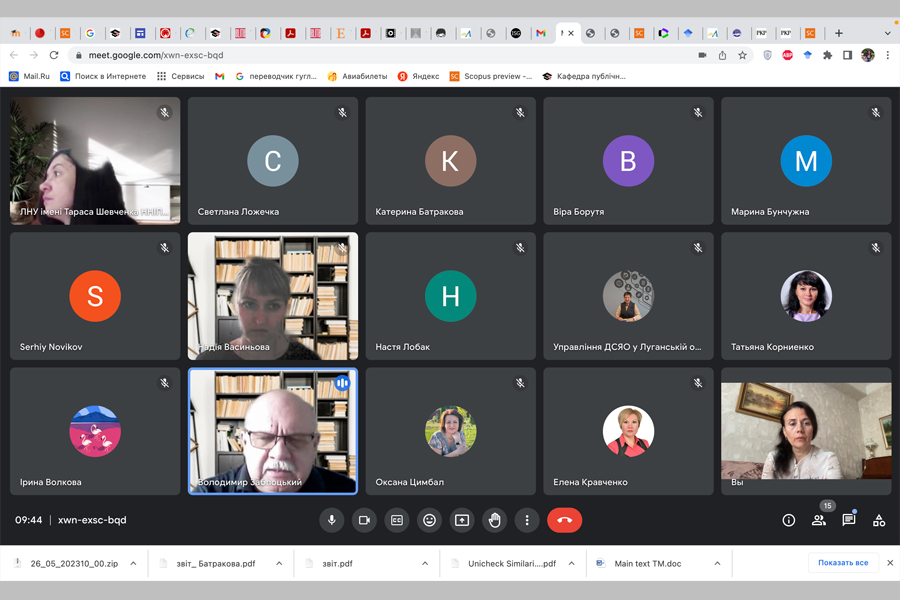
Task: Open a new tab with the plus button
Action: 839,33
